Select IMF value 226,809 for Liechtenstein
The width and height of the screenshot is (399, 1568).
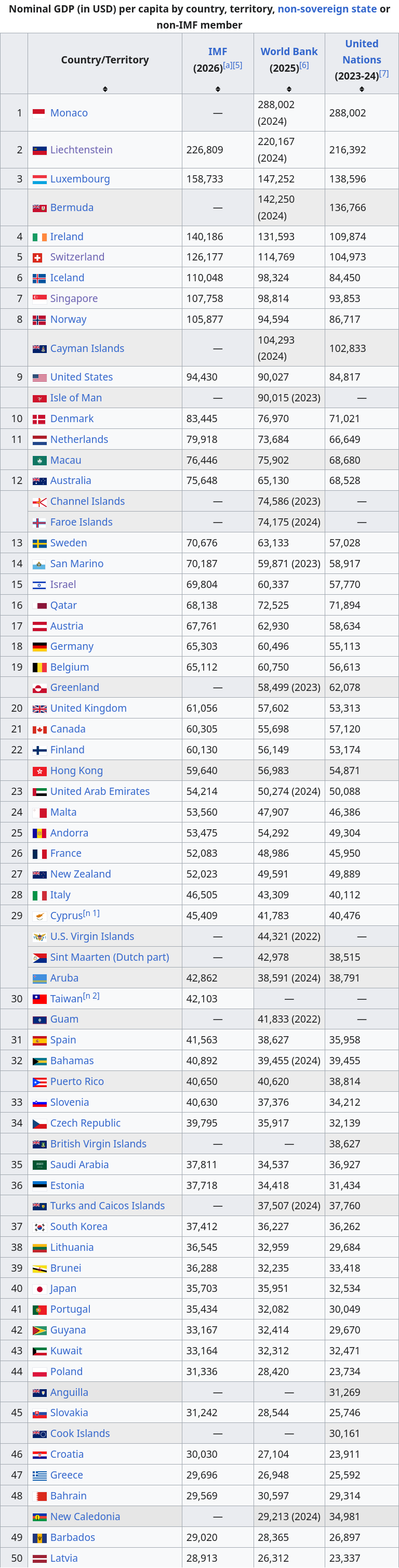pos(204,150)
